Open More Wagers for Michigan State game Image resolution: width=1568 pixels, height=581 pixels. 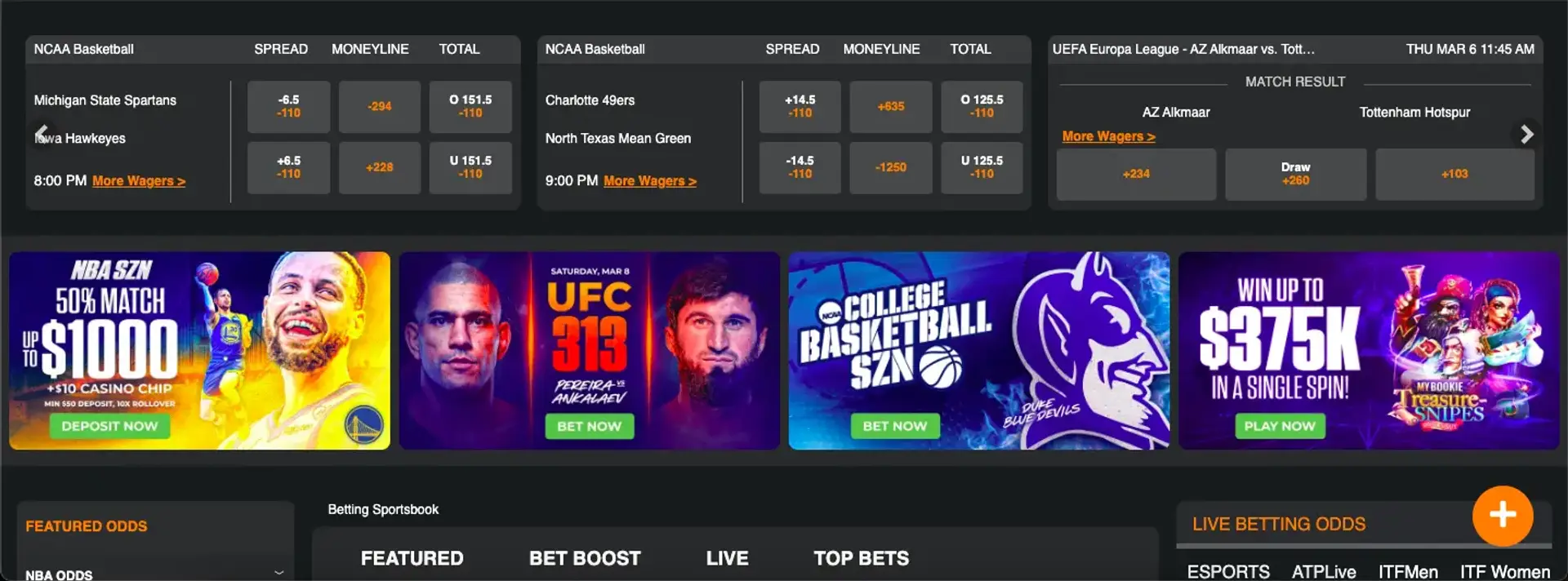139,181
